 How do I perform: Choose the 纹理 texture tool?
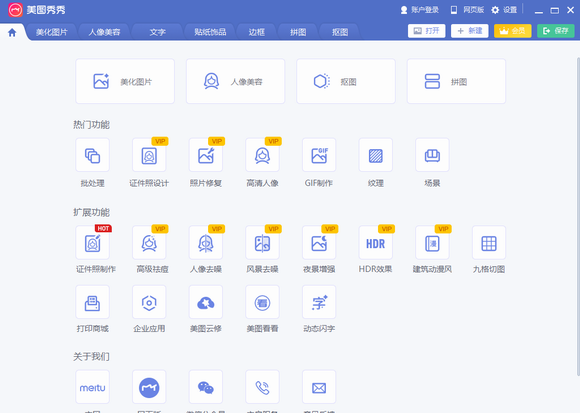pos(375,155)
